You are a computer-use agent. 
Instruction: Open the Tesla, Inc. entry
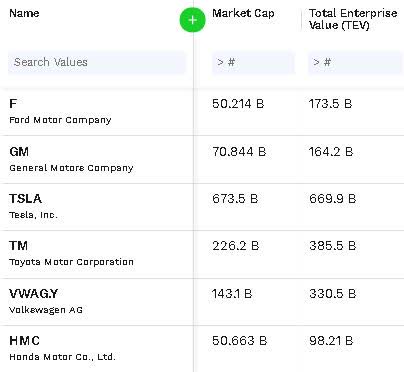click(33, 215)
